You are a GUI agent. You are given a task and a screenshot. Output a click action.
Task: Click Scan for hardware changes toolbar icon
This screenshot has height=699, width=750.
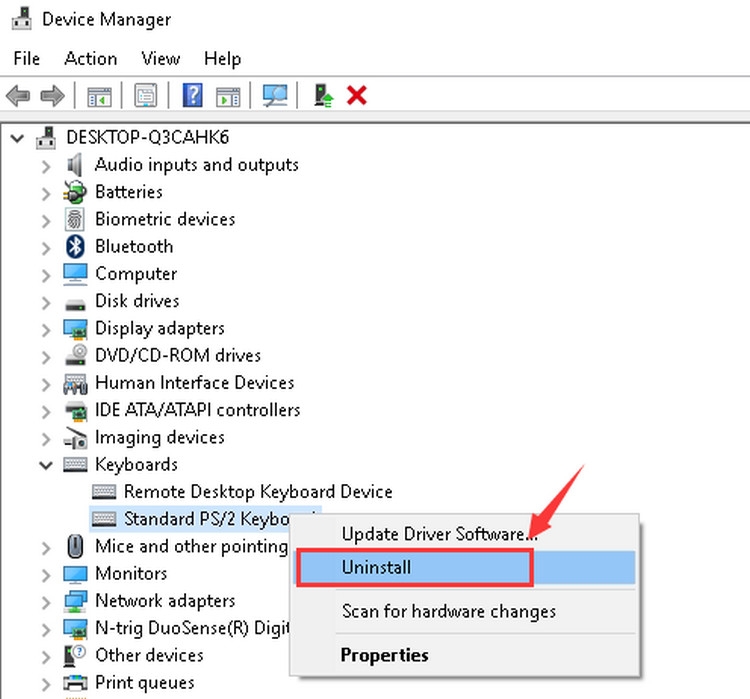[275, 96]
